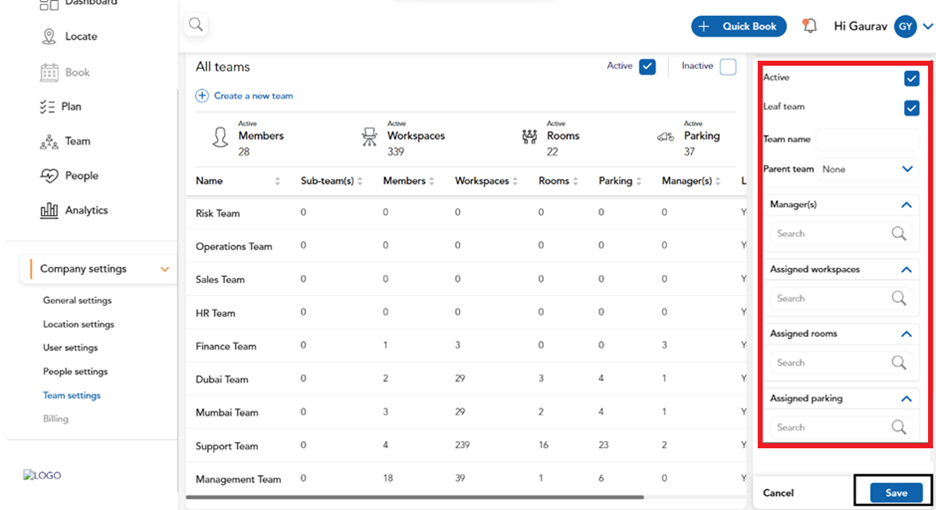
Task: Click the Workspaces chair icon
Action: 370,137
